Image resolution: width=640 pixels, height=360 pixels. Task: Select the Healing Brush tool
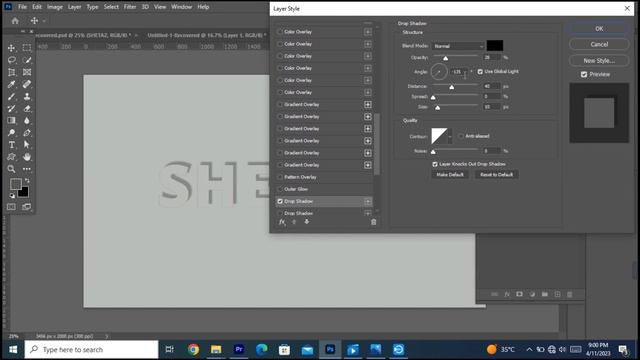[x=27, y=84]
